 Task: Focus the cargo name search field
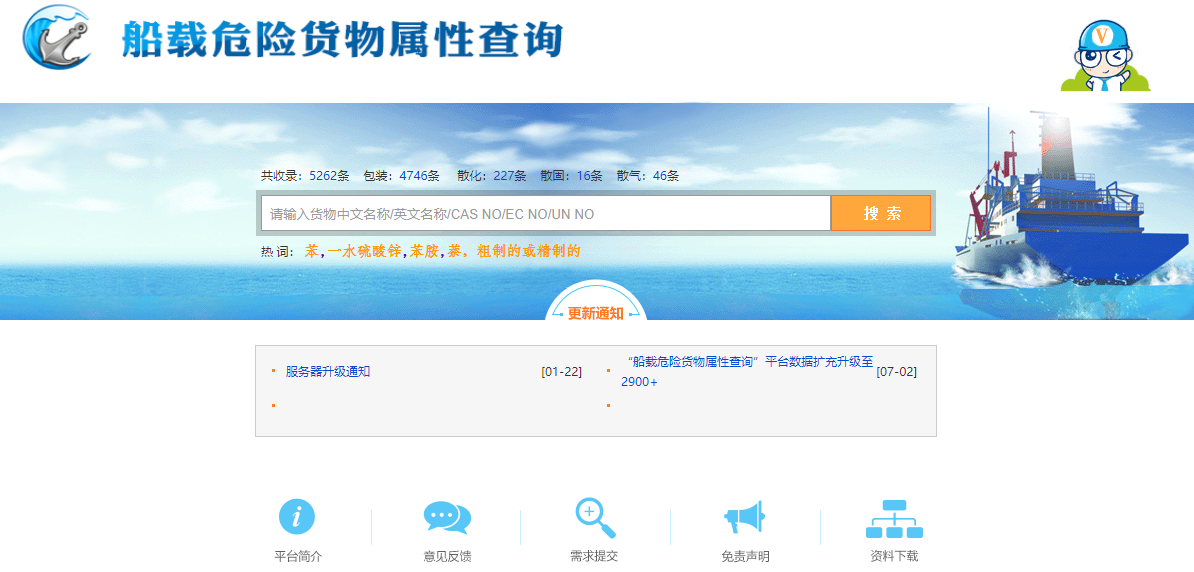coord(545,214)
